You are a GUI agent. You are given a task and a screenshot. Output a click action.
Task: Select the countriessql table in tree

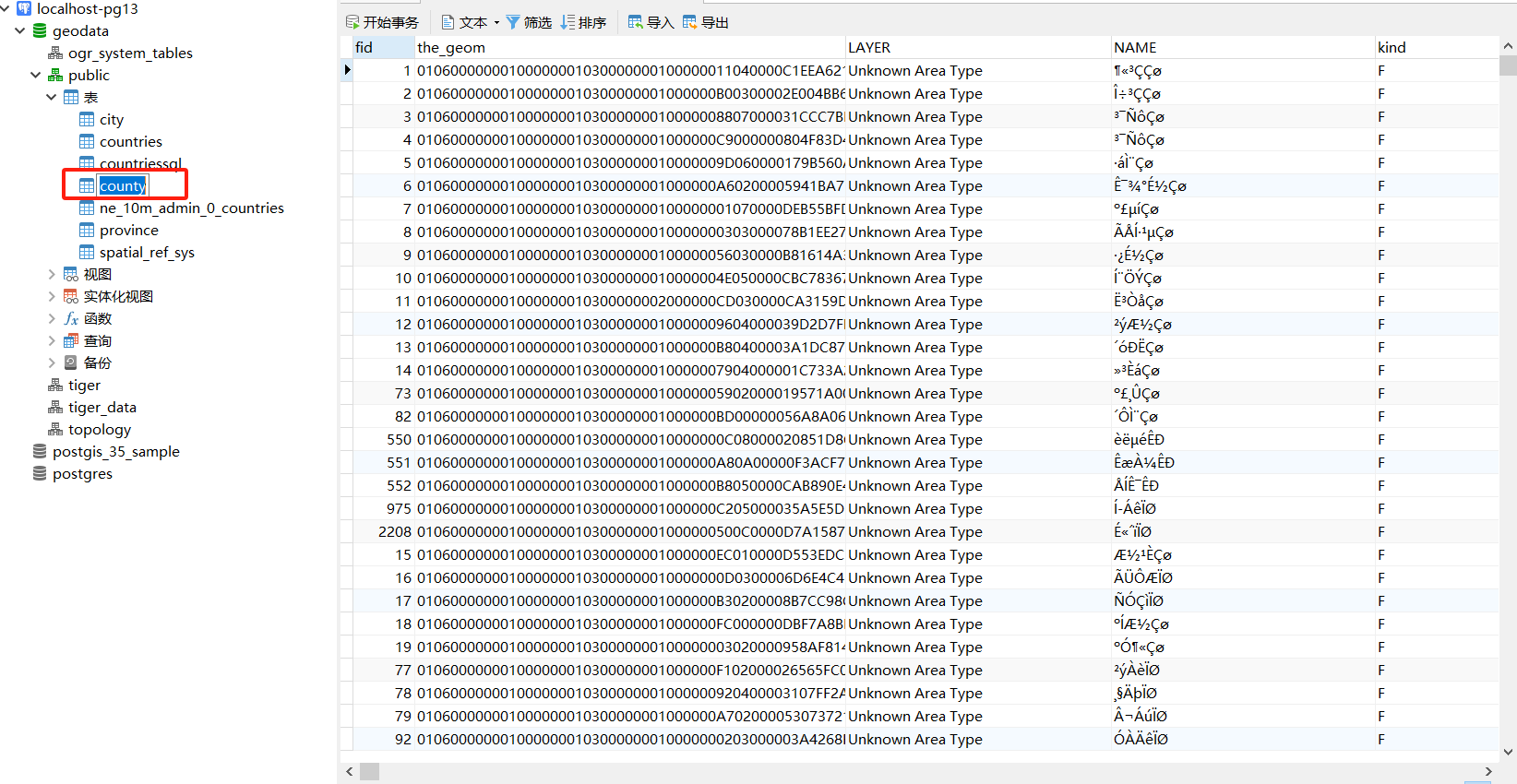[140, 163]
